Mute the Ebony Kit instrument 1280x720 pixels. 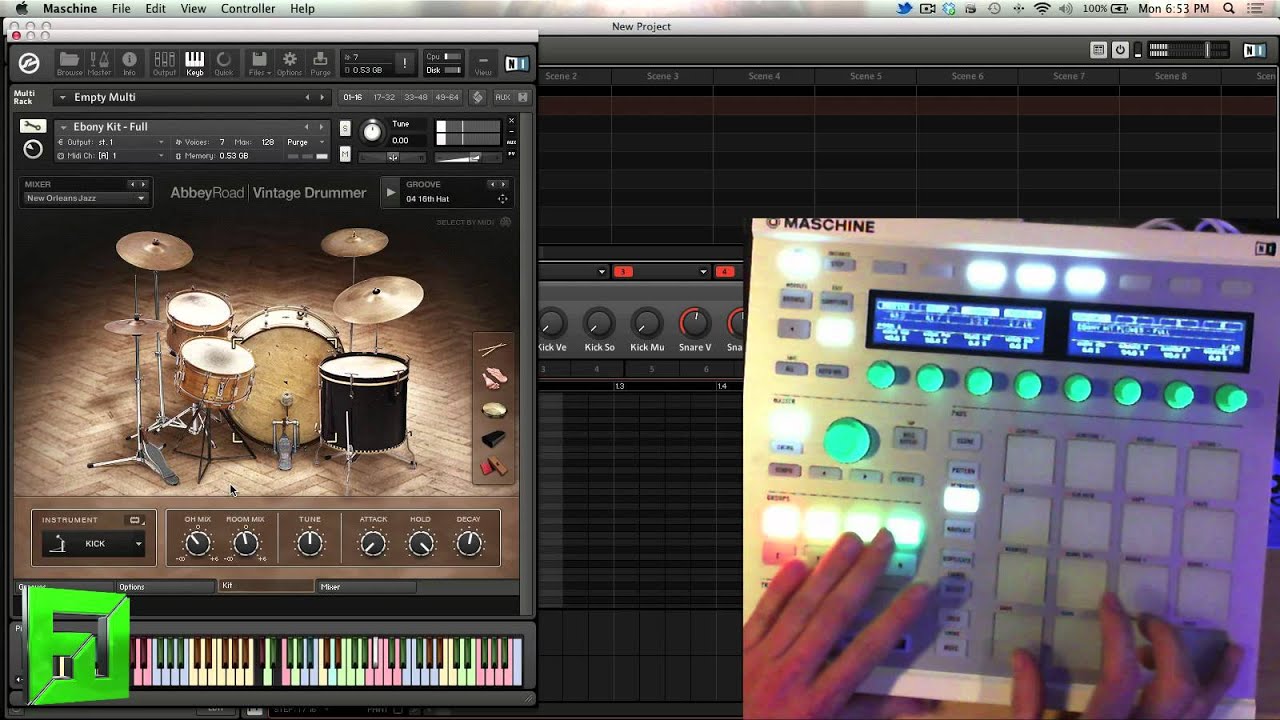pyautogui.click(x=345, y=154)
